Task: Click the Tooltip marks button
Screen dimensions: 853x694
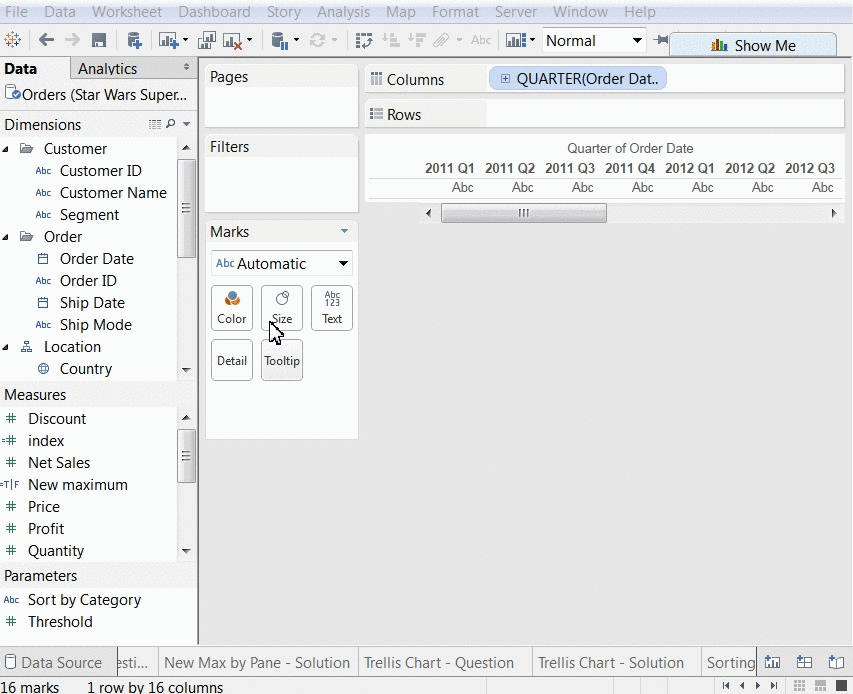Action: (282, 360)
